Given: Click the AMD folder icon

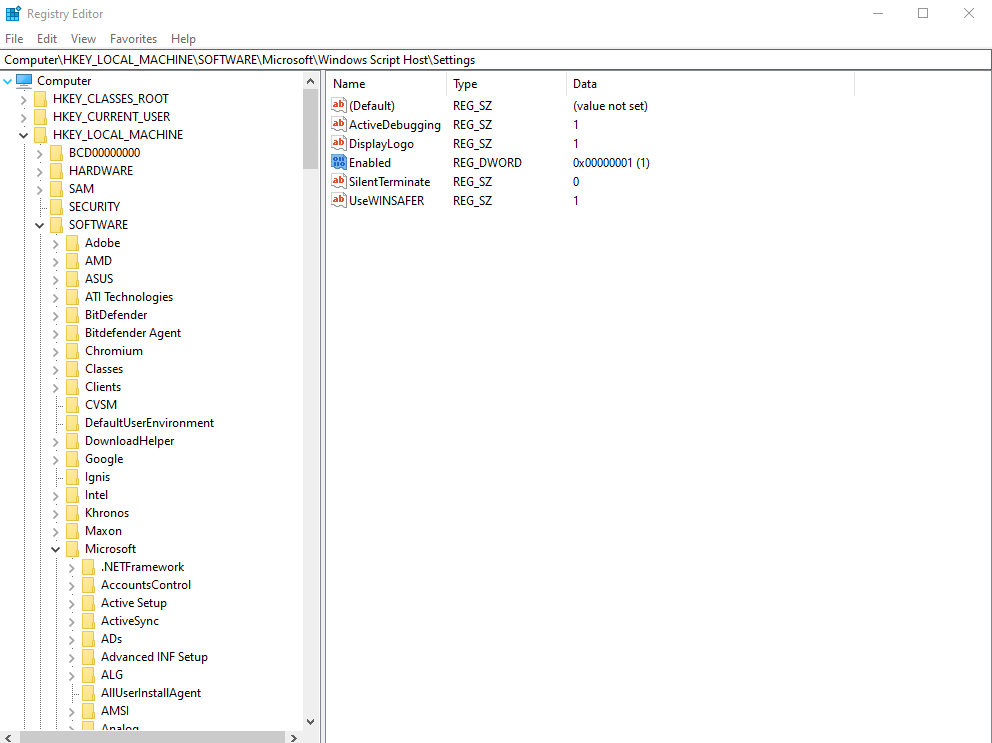Looking at the screenshot, I should click(x=73, y=261).
